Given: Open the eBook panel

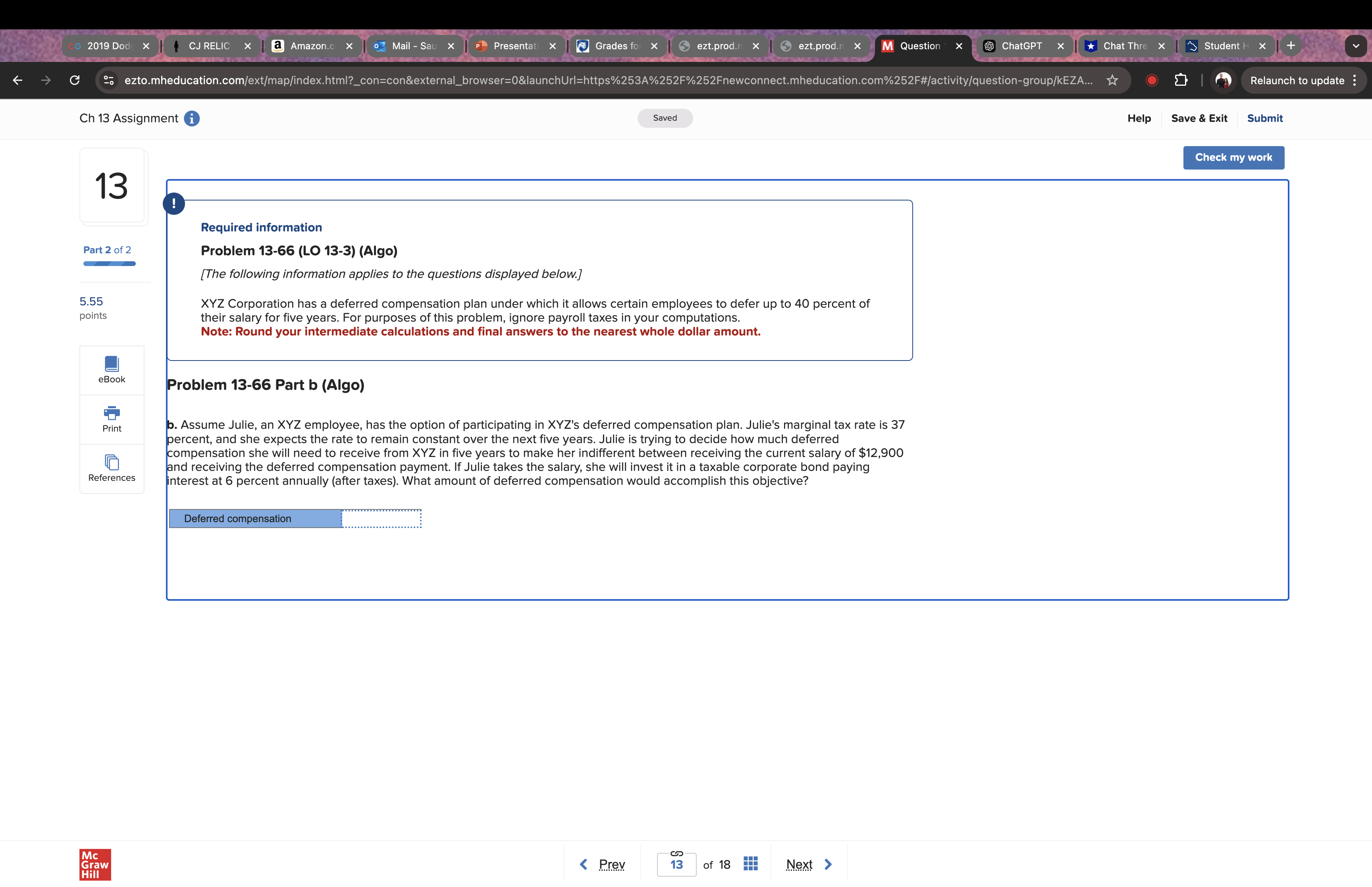Looking at the screenshot, I should [112, 369].
